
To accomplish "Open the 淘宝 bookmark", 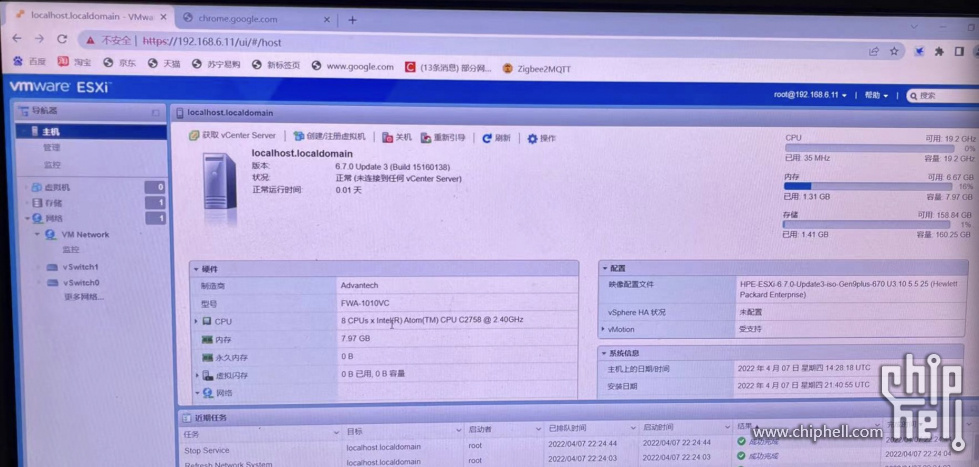I will [74, 62].
